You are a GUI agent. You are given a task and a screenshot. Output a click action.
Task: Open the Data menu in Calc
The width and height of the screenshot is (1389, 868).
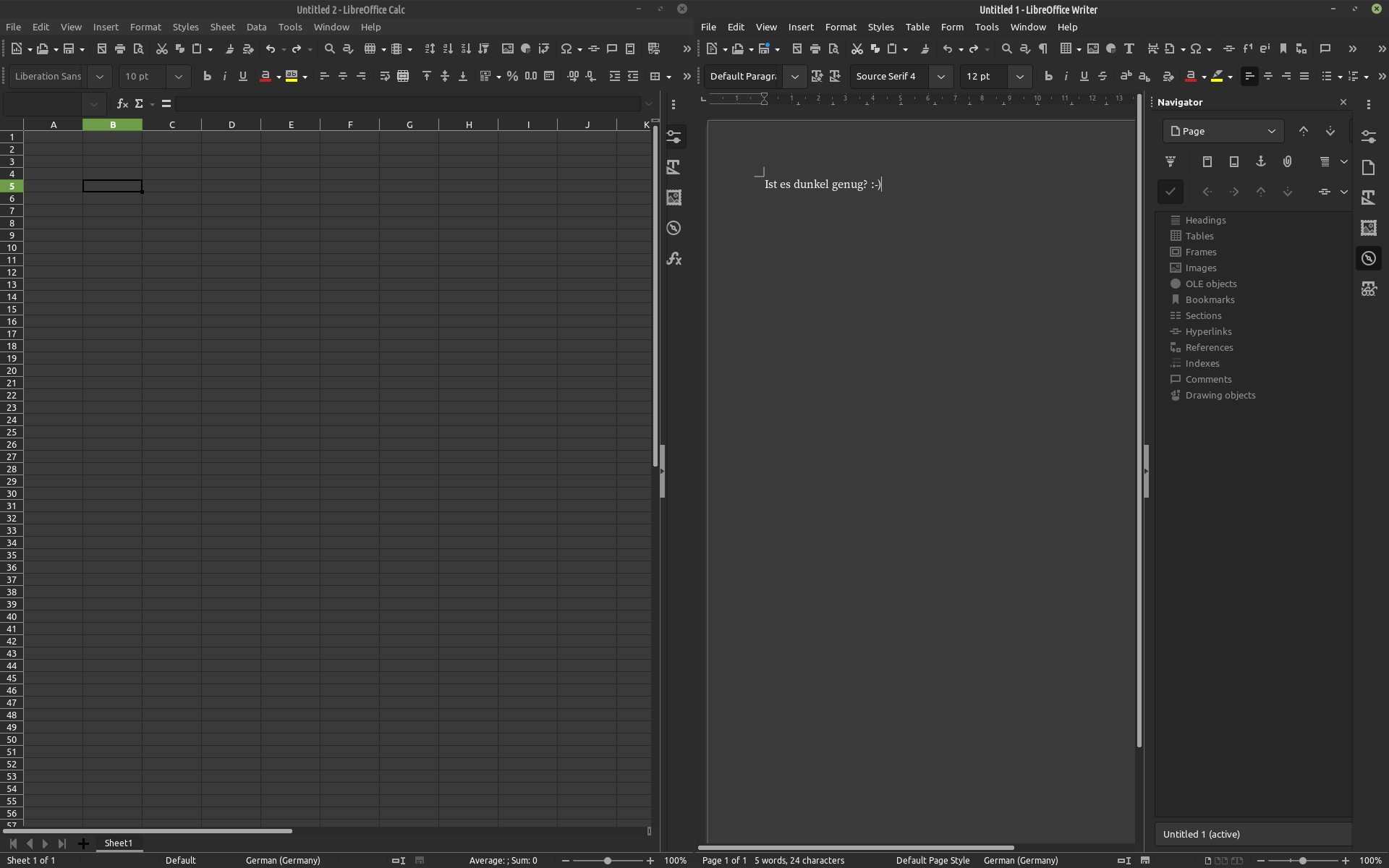(257, 27)
